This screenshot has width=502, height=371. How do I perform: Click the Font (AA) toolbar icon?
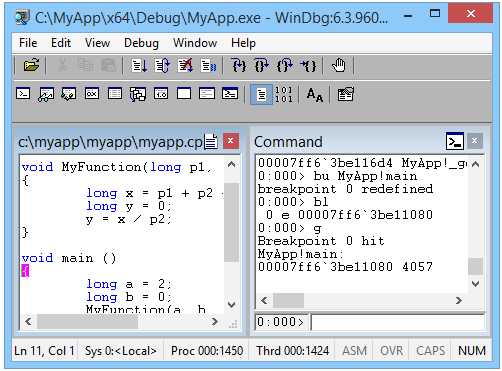pyautogui.click(x=315, y=95)
